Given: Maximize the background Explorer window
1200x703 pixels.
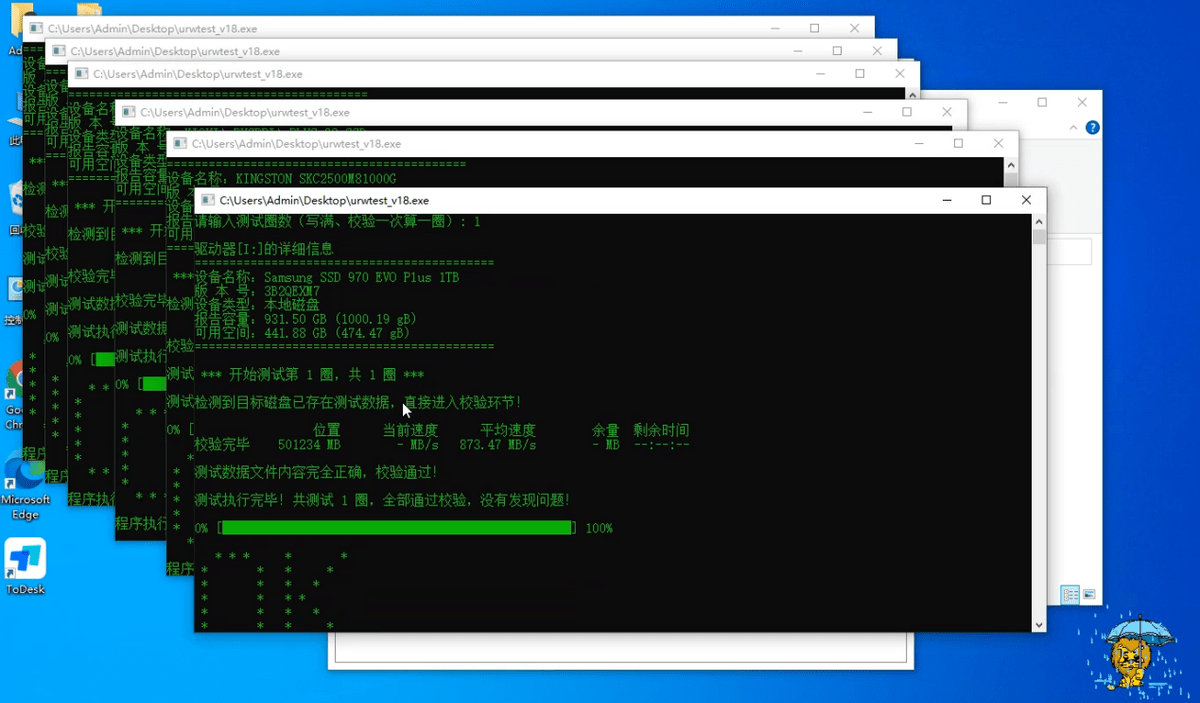Looking at the screenshot, I should (x=1042, y=102).
